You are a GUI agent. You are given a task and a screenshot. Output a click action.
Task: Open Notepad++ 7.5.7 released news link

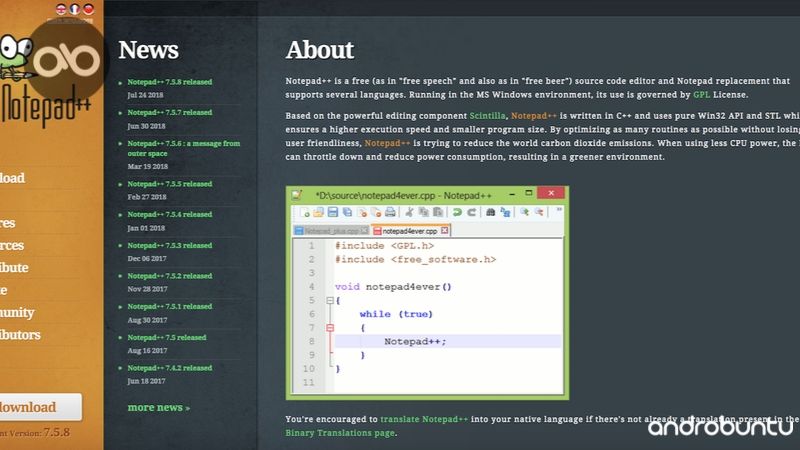[169, 113]
